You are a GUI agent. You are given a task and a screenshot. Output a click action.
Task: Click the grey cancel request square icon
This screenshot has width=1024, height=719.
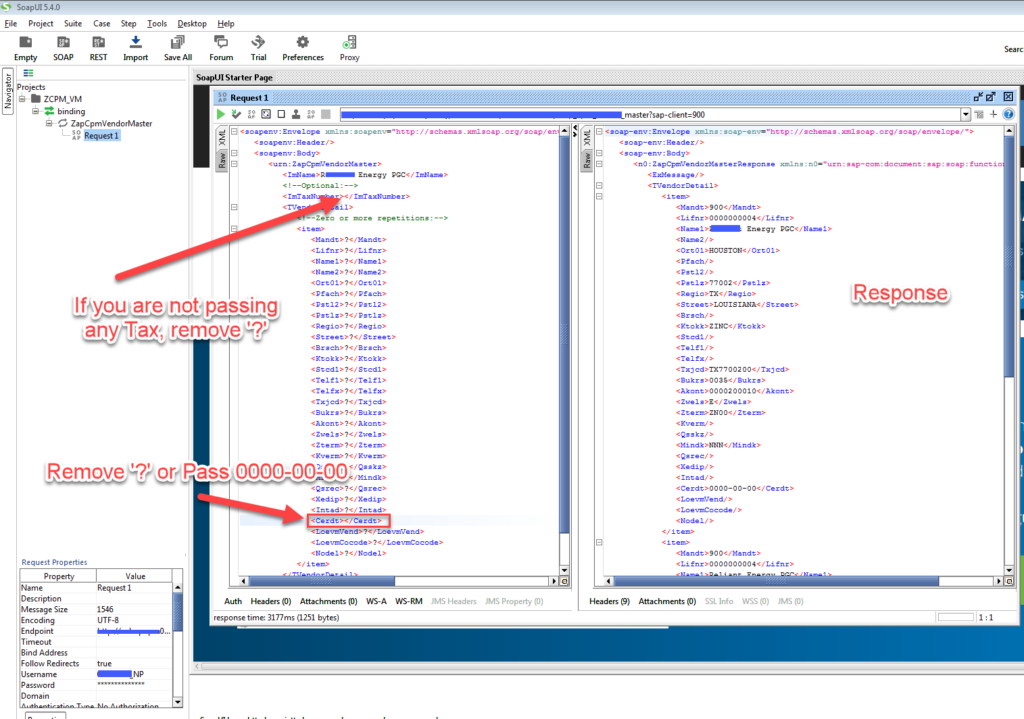pos(326,114)
